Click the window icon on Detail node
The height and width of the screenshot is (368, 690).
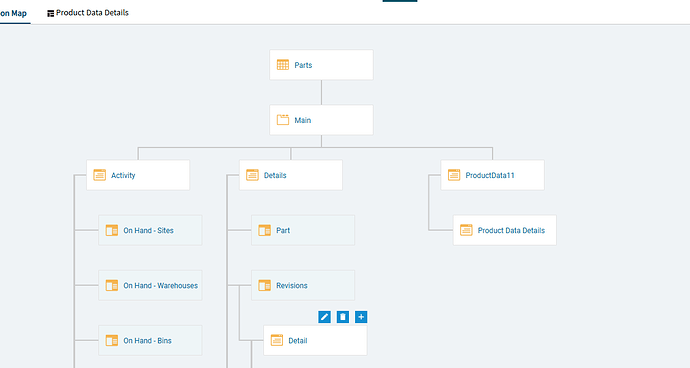pyautogui.click(x=277, y=340)
